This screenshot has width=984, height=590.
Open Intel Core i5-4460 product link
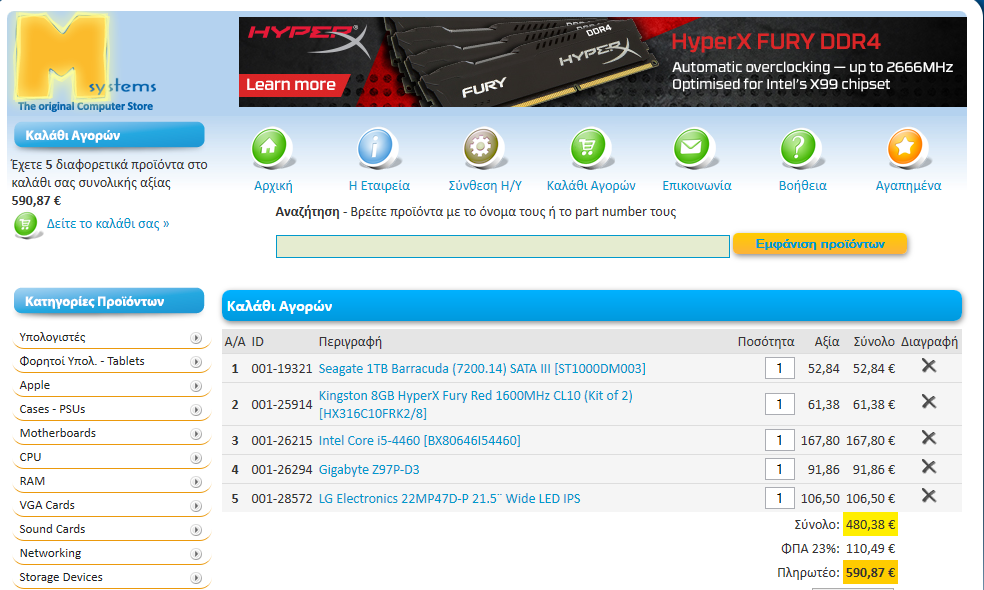[419, 441]
